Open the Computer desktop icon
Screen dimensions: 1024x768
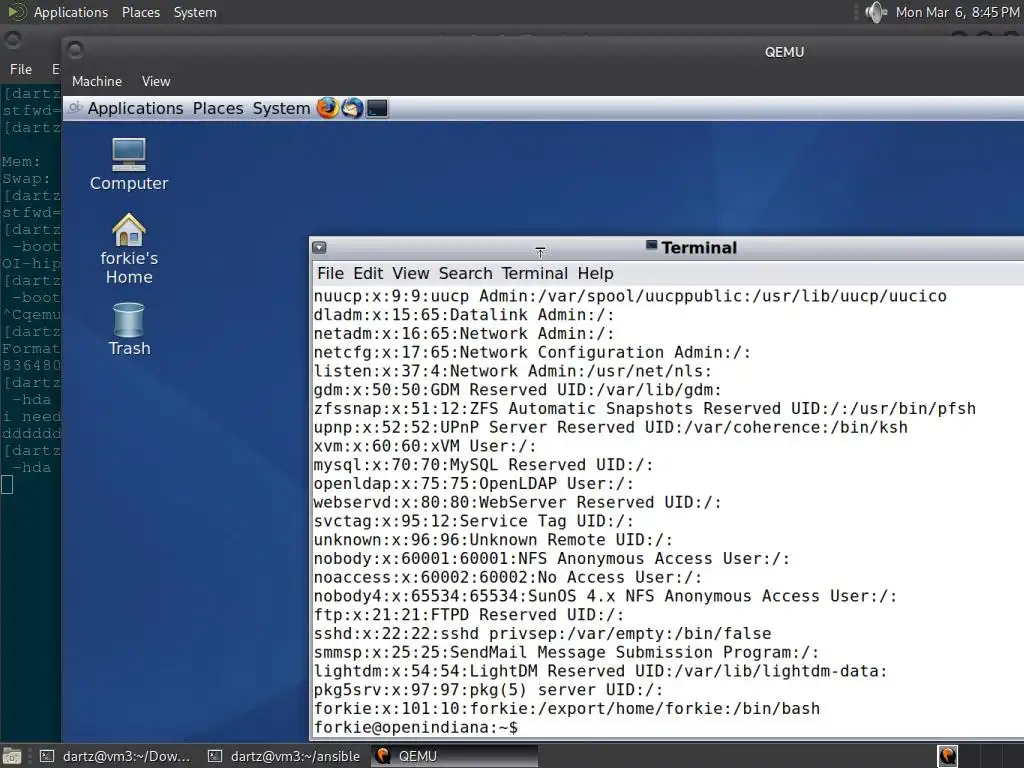pyautogui.click(x=129, y=165)
